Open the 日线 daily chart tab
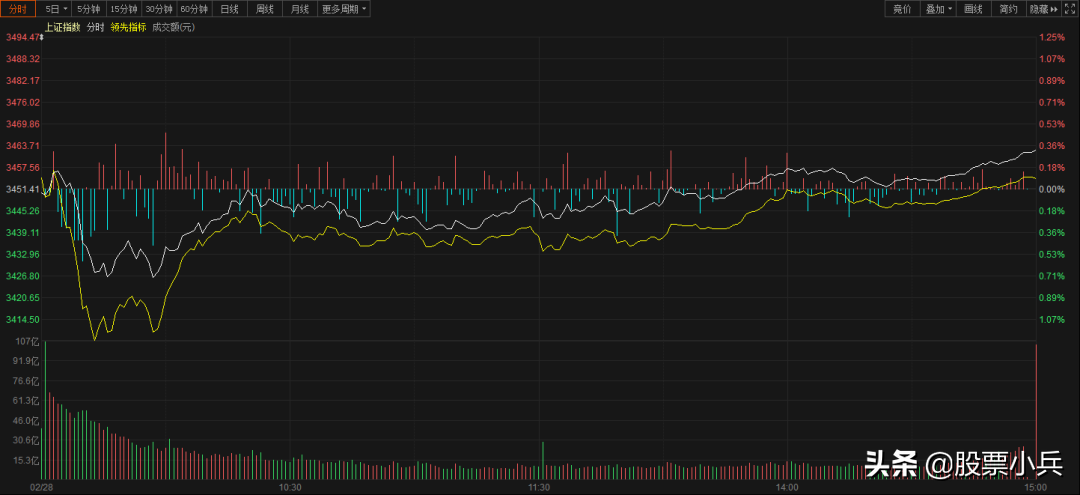 (x=230, y=9)
